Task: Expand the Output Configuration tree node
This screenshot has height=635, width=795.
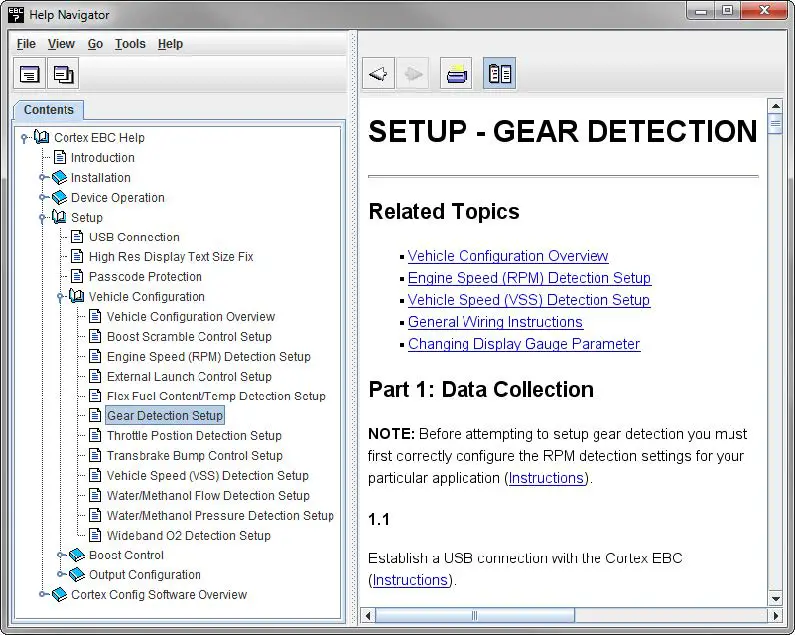Action: coord(61,574)
